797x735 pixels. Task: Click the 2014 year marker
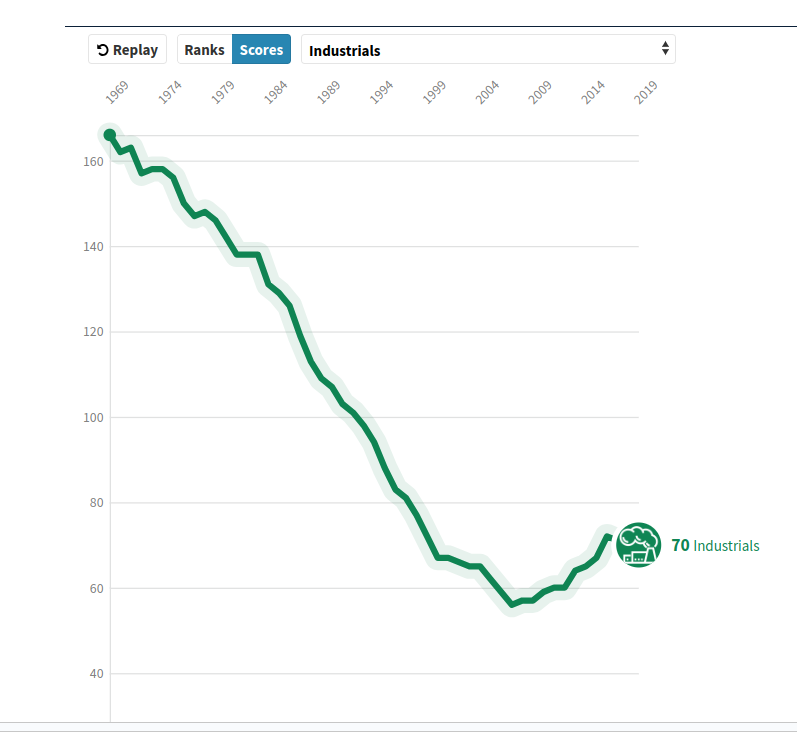594,92
